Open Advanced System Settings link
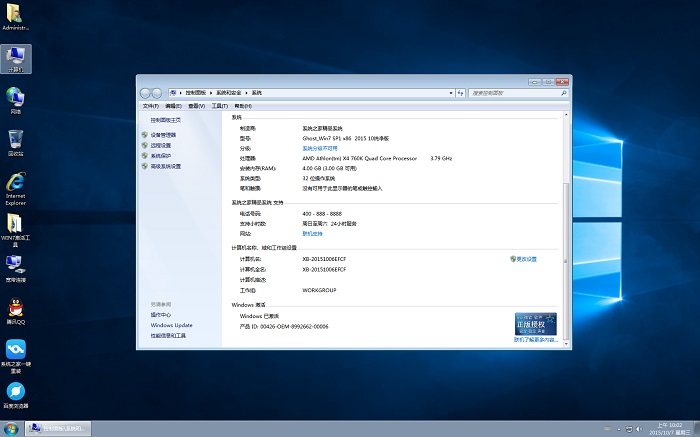 coord(166,166)
